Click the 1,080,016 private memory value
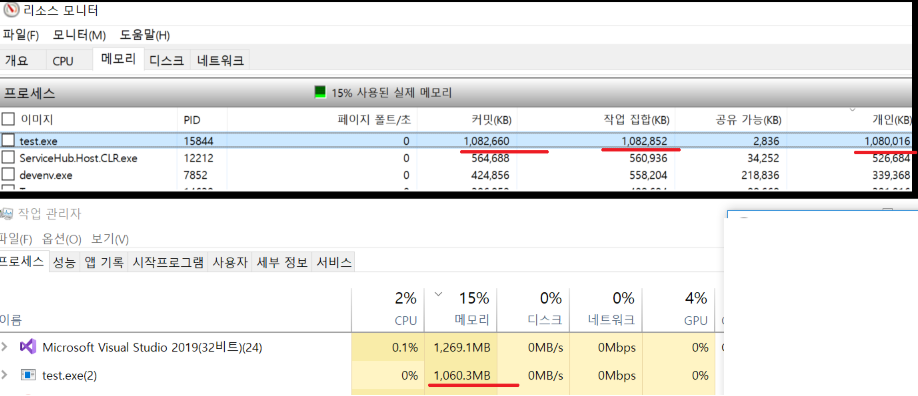The height and width of the screenshot is (396, 918). (x=888, y=141)
